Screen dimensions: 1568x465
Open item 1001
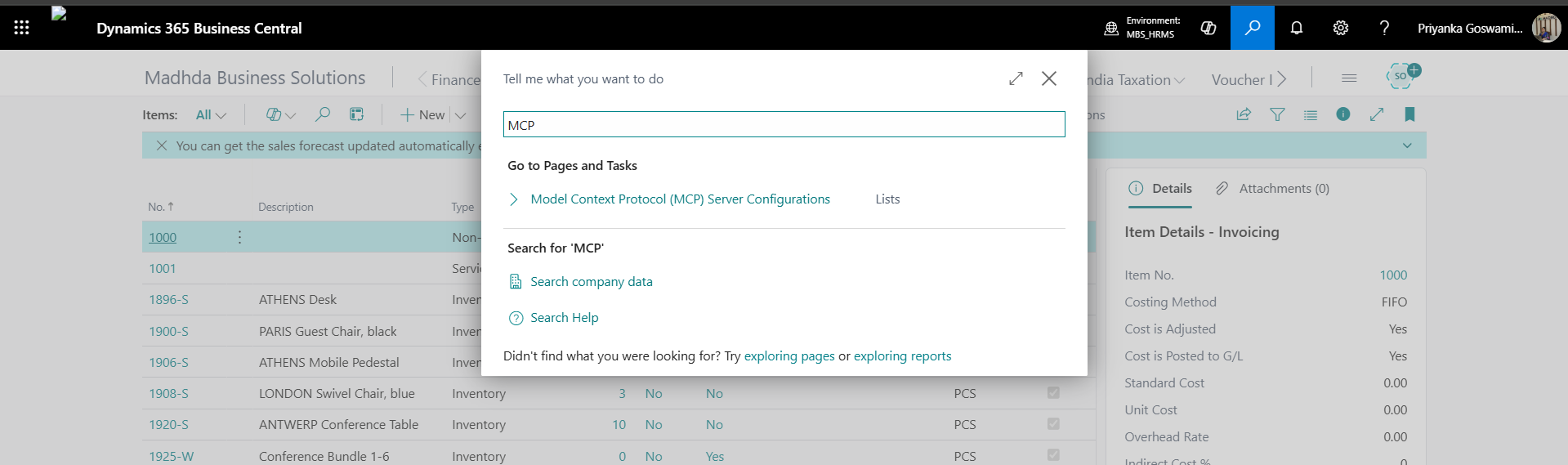[x=163, y=268]
